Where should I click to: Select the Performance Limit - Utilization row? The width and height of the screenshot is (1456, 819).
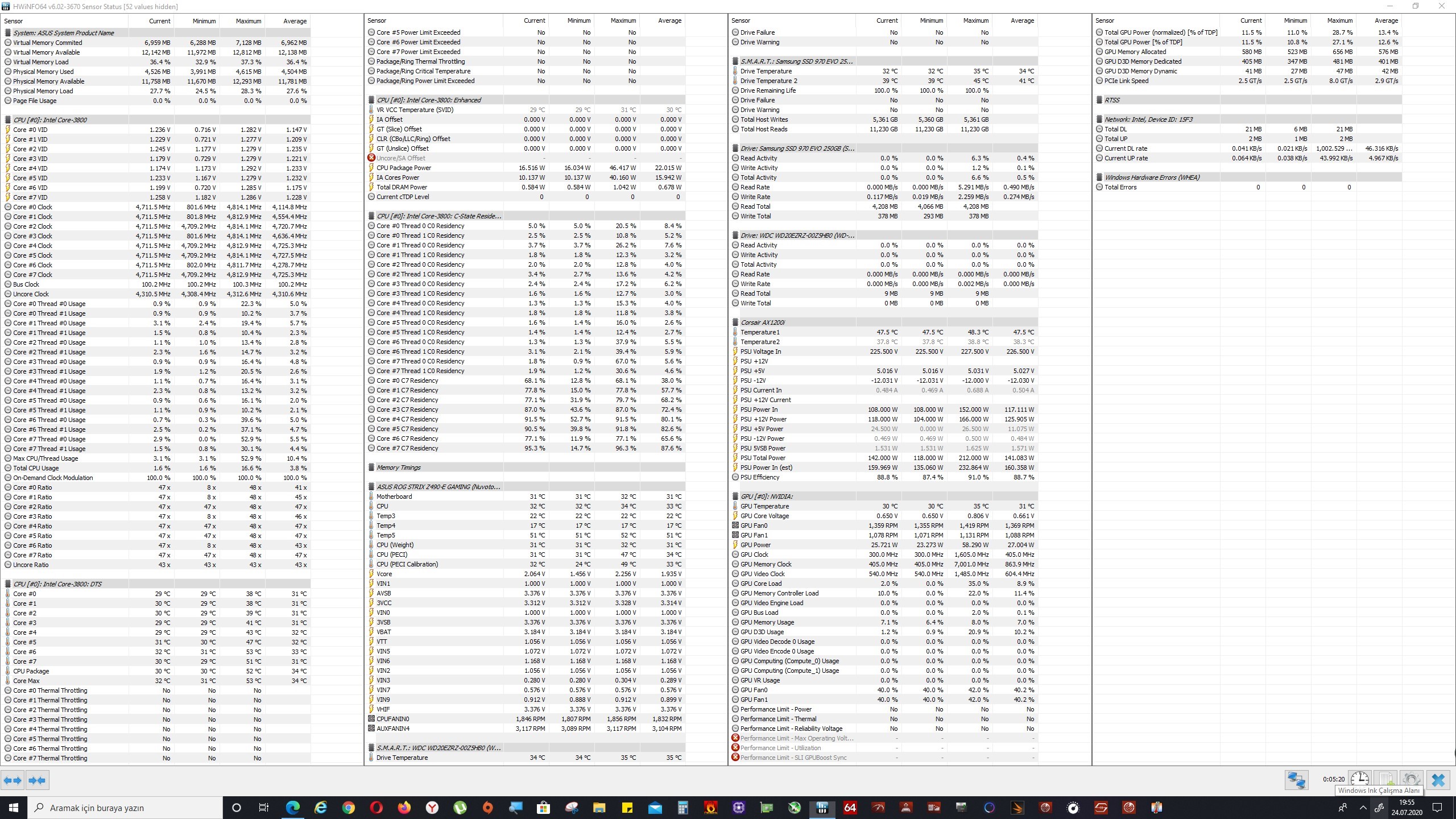[x=884, y=748]
